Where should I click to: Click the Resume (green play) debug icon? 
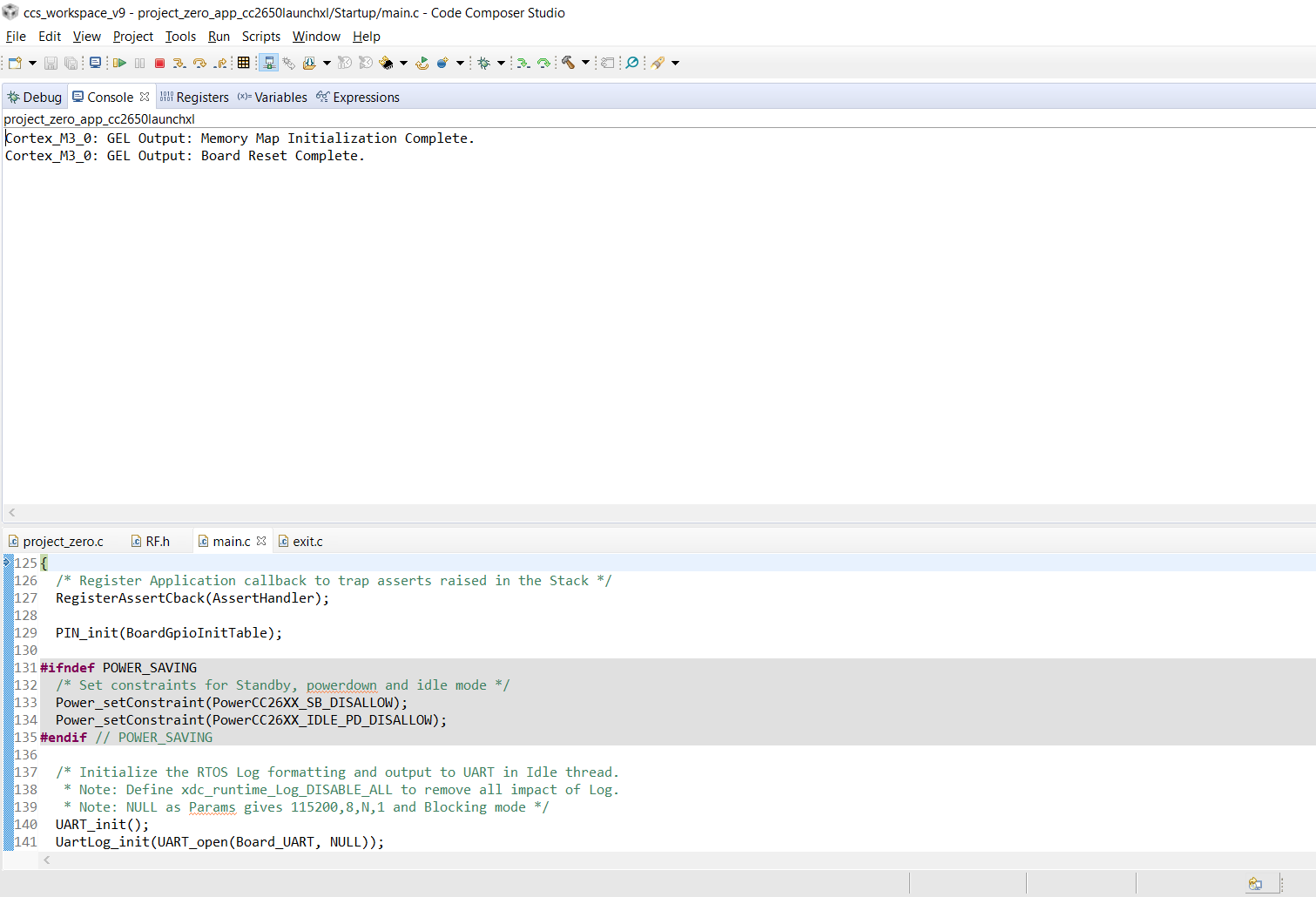point(119,63)
